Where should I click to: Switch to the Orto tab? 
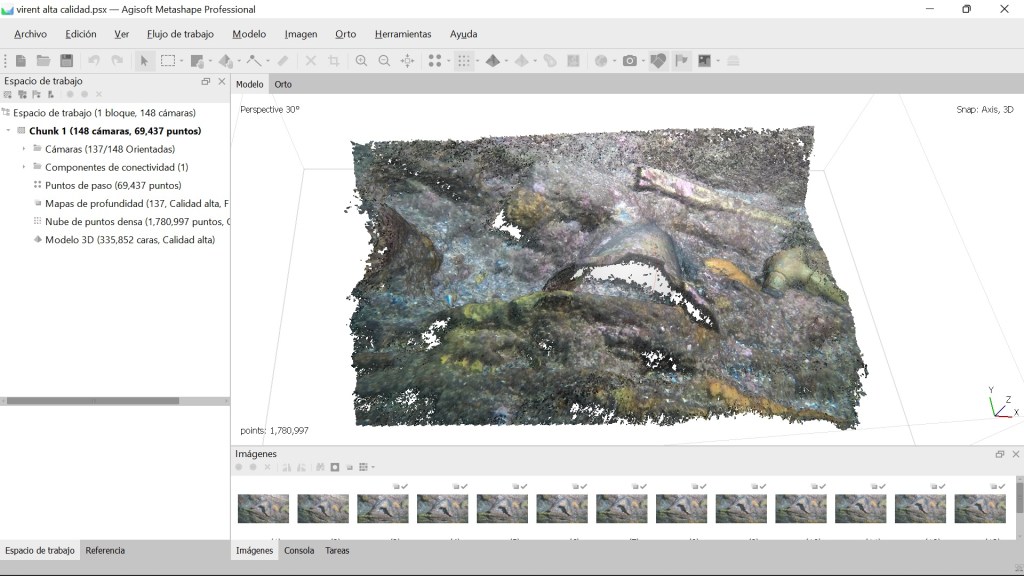[283, 84]
